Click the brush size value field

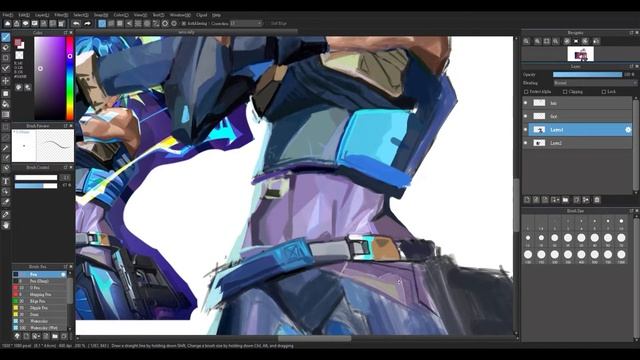coord(66,178)
